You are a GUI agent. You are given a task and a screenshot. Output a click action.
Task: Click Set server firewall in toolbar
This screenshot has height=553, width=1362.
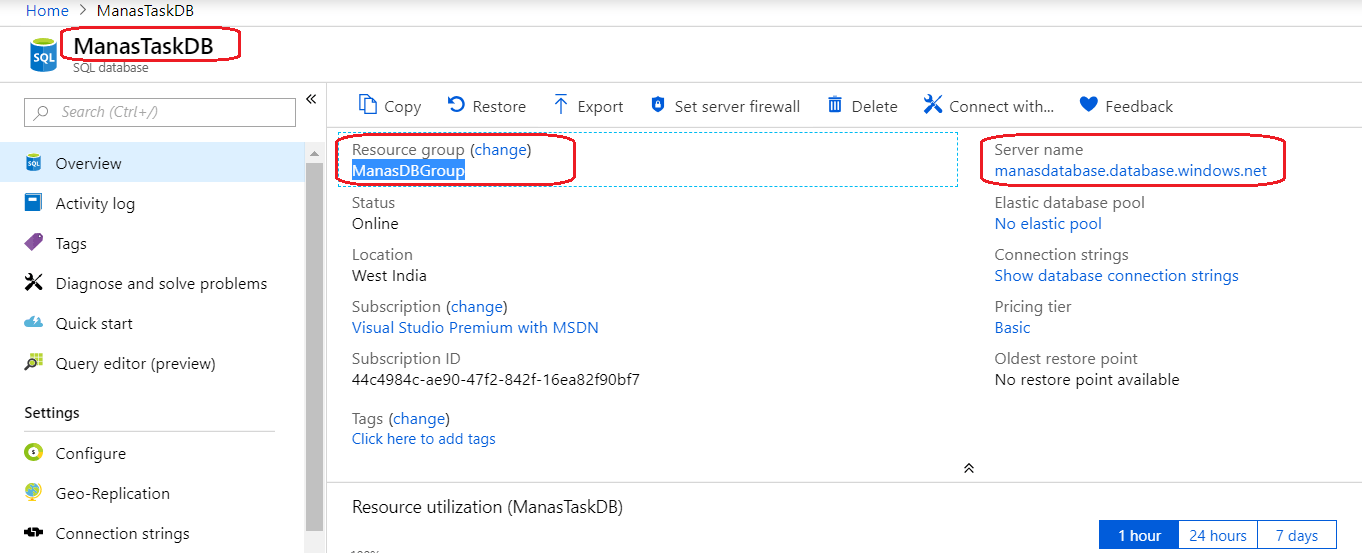pos(737,106)
